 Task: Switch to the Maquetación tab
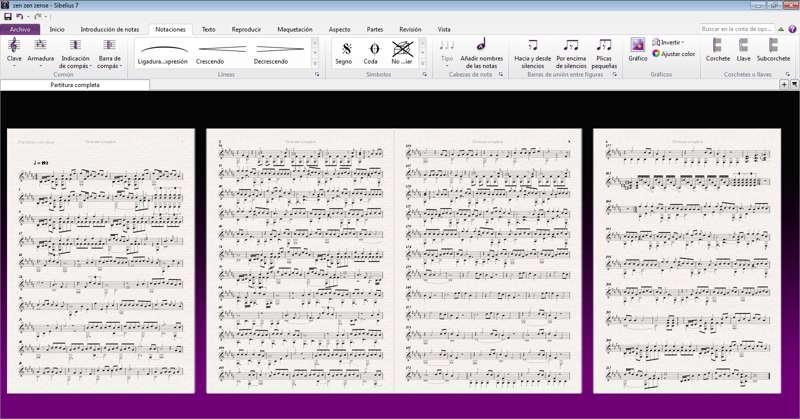295,30
